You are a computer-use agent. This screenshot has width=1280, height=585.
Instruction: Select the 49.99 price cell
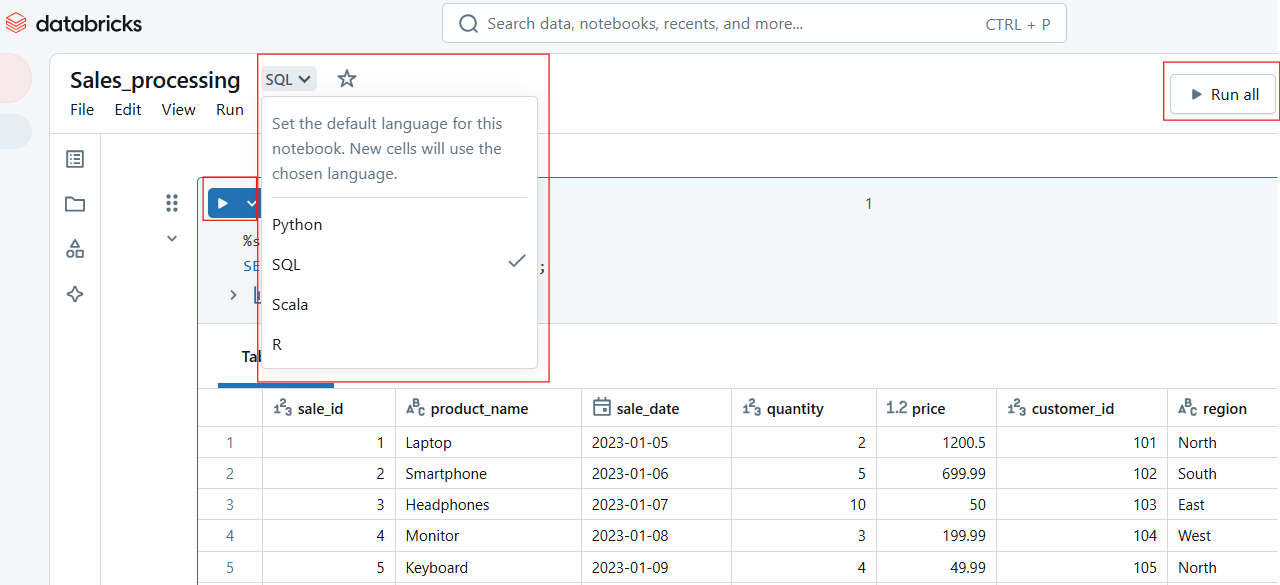(x=936, y=567)
